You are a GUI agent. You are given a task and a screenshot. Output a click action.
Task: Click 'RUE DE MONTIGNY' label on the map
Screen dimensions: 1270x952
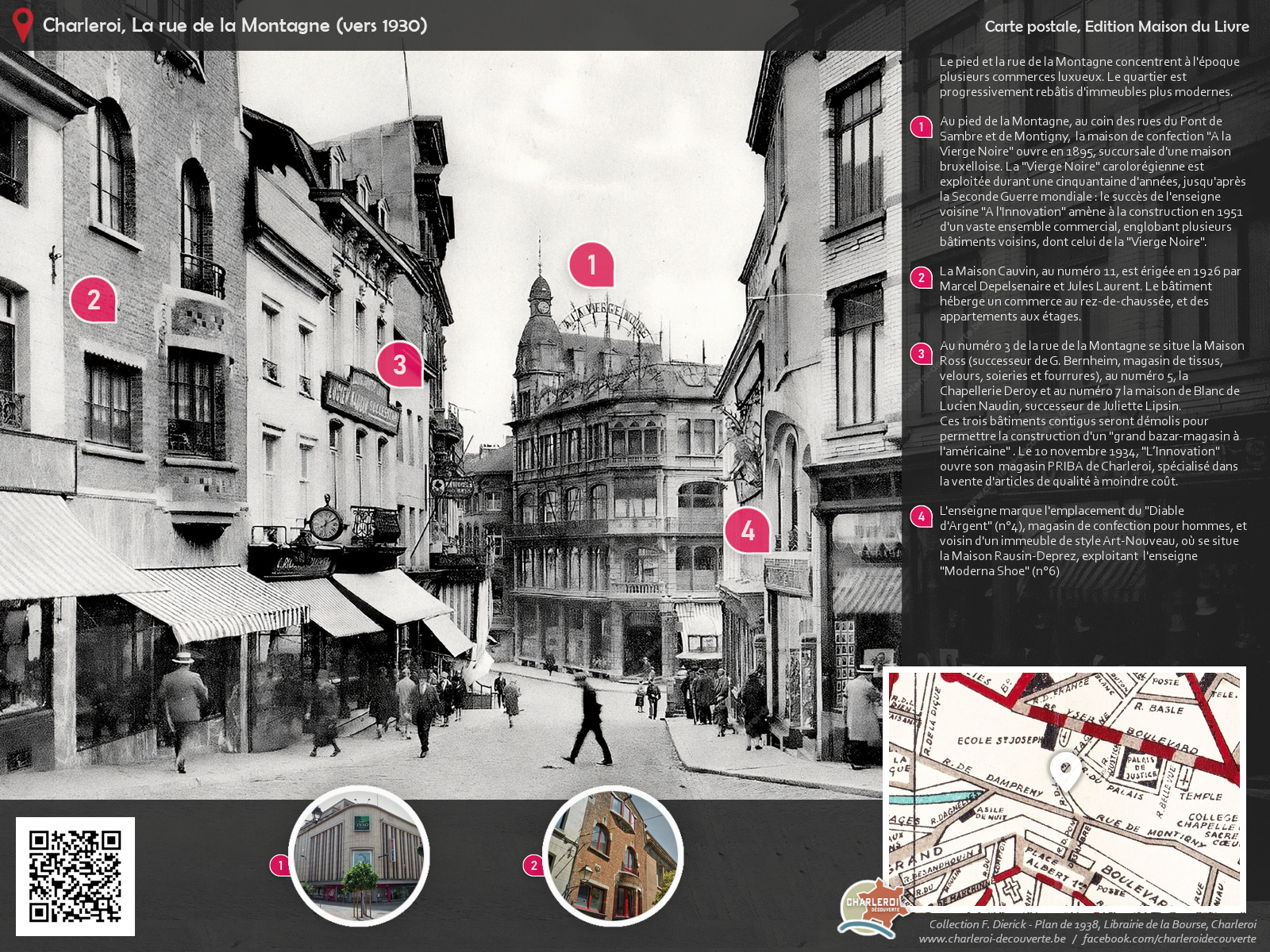[x=1149, y=829]
